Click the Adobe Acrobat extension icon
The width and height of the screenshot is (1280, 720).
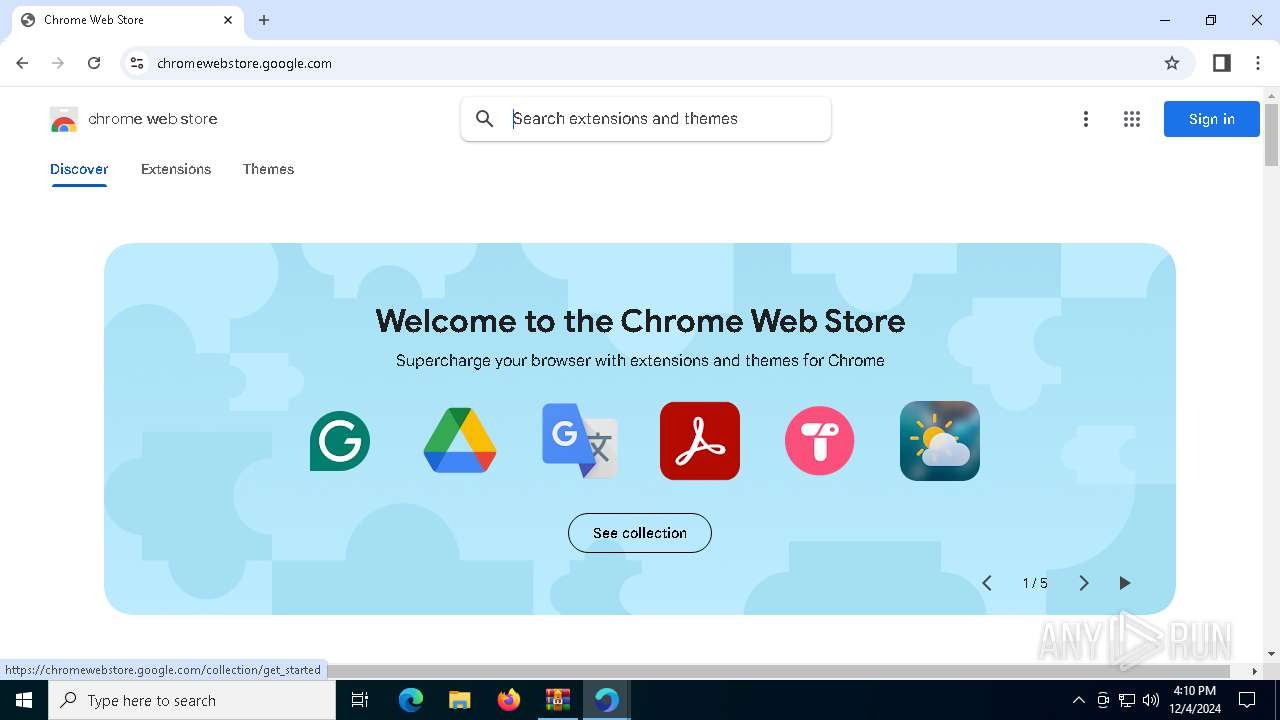pos(700,441)
